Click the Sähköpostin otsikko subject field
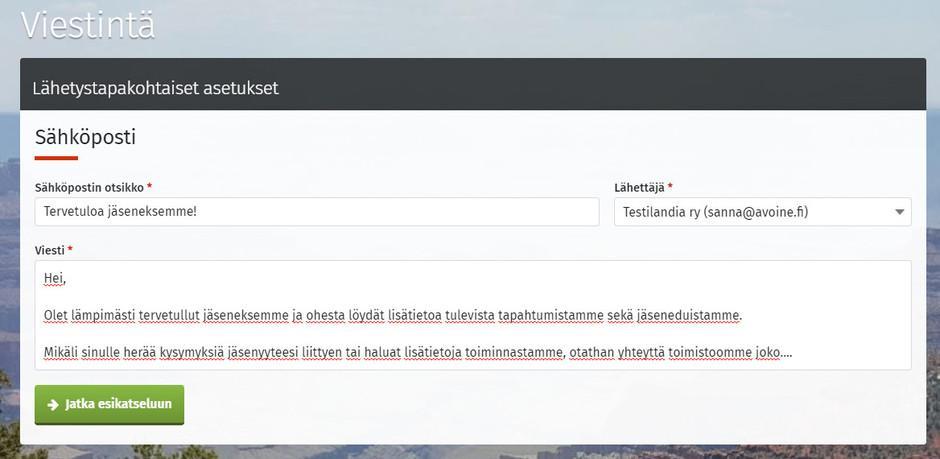Image resolution: width=940 pixels, height=459 pixels. coord(317,212)
